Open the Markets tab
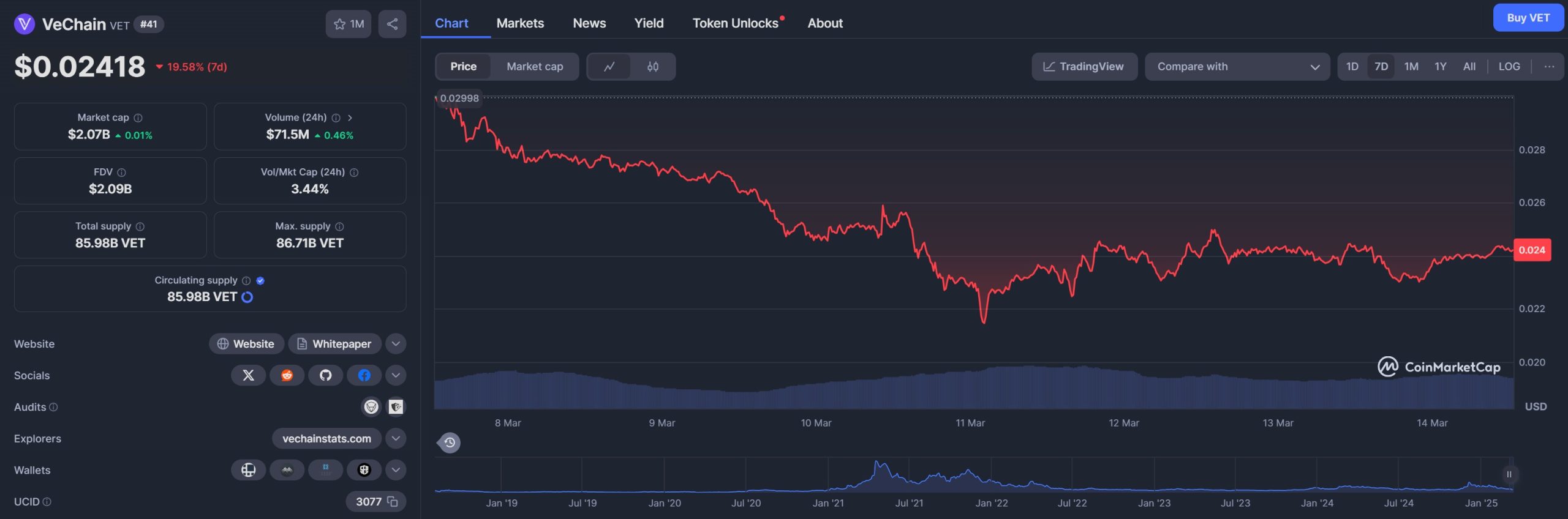Viewport: 1568px width, 519px height. coord(520,23)
